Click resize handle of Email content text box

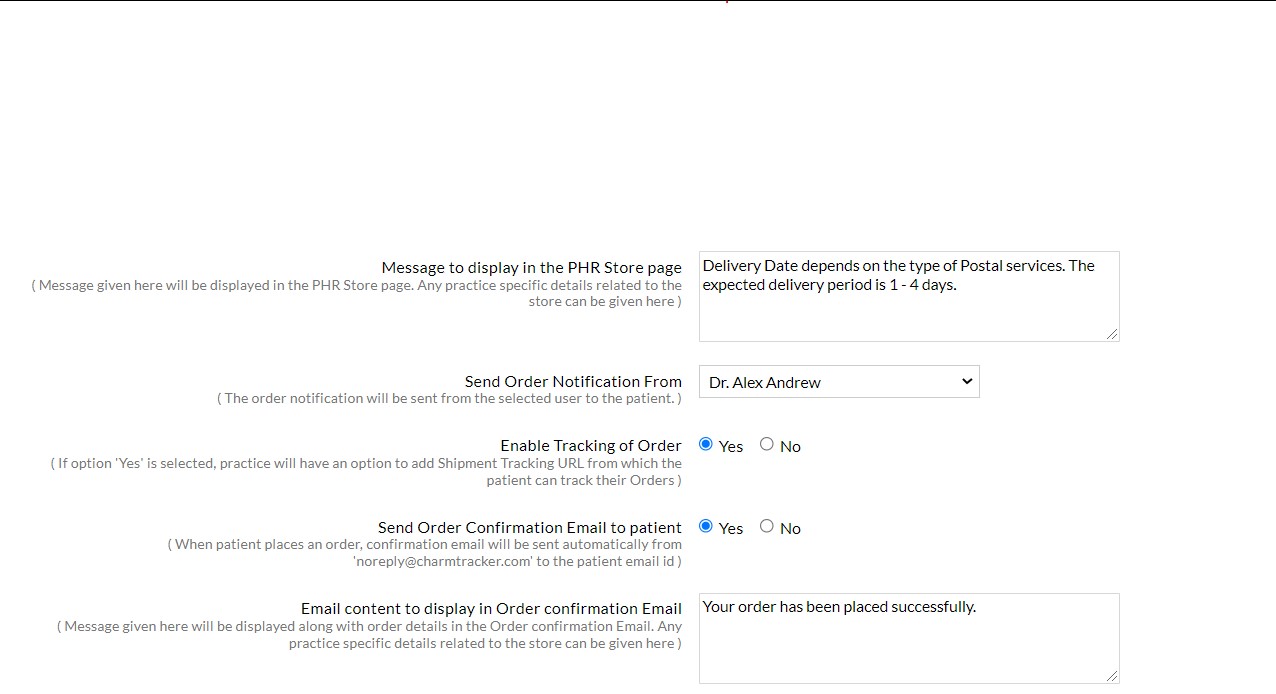coord(1112,676)
